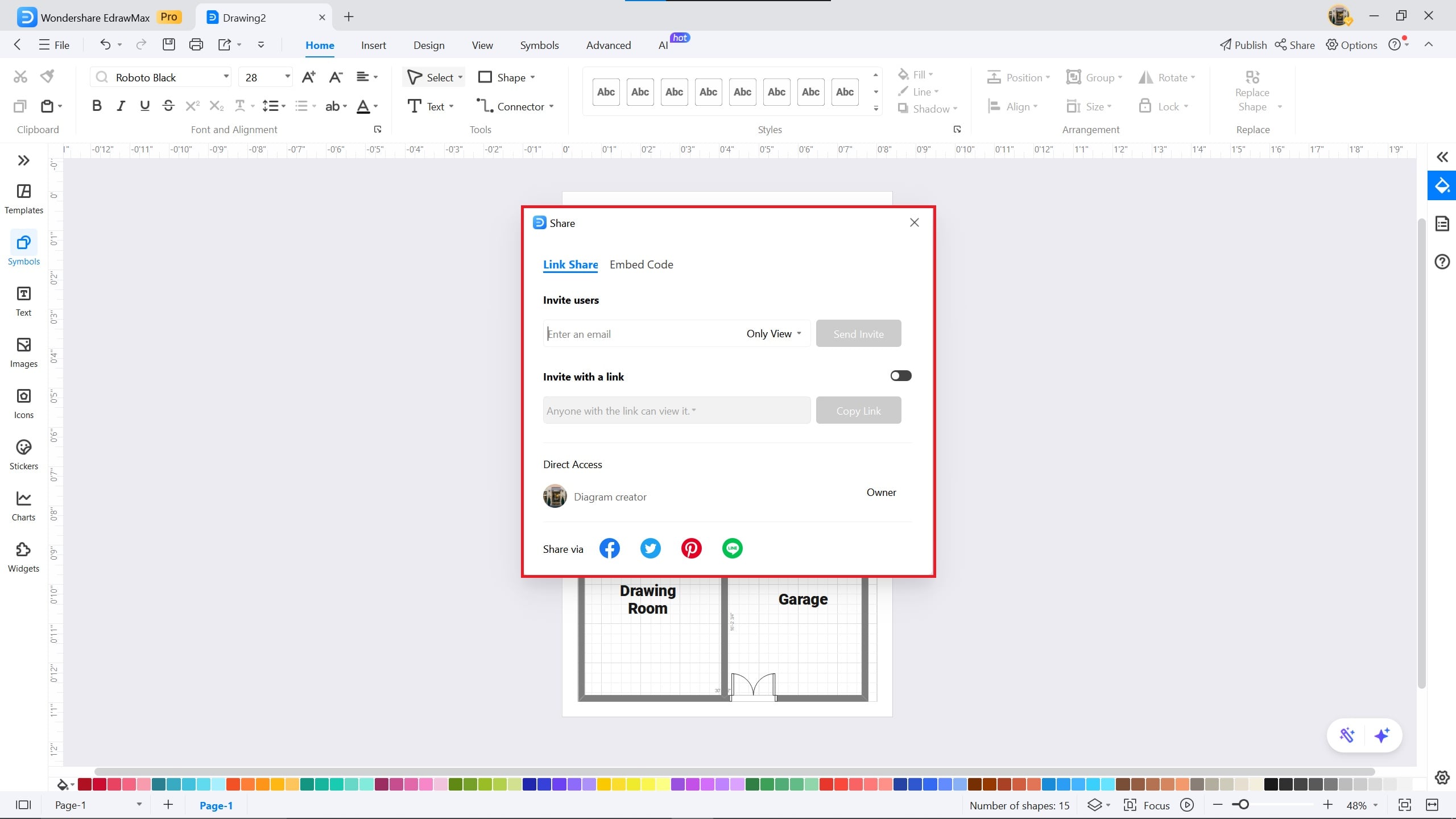Click the LINE share icon
1456x819 pixels.
[x=732, y=548]
